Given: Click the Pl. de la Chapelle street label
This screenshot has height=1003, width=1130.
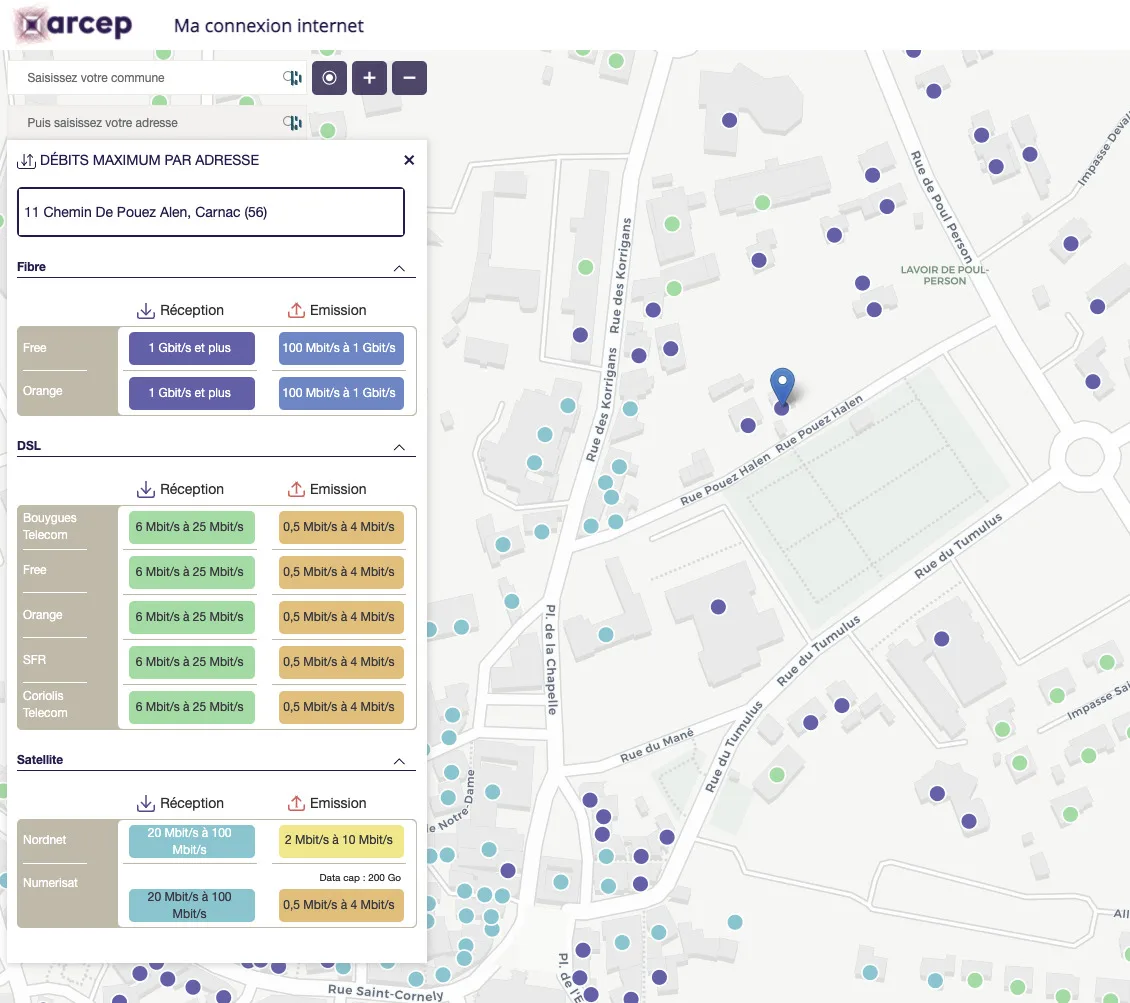Looking at the screenshot, I should [x=551, y=659].
